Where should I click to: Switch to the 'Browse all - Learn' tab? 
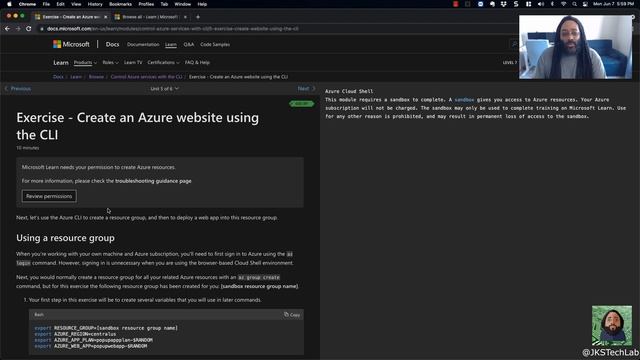(x=151, y=17)
